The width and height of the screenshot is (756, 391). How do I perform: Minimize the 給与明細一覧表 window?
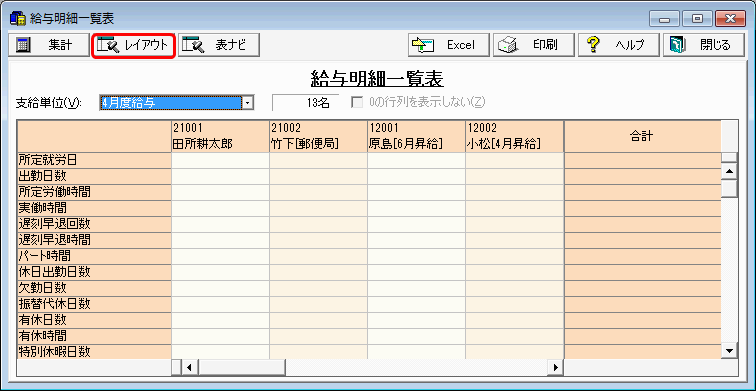(665, 19)
